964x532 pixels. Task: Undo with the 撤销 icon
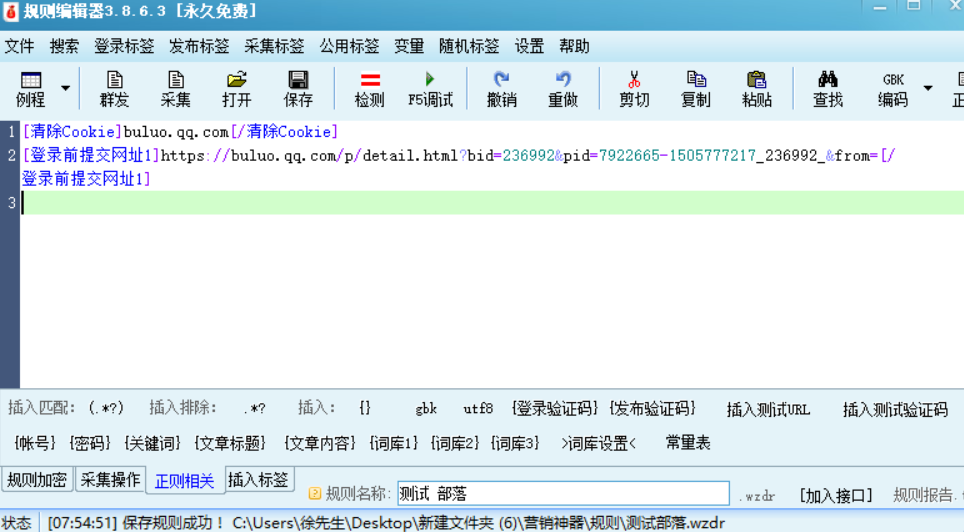click(x=501, y=88)
